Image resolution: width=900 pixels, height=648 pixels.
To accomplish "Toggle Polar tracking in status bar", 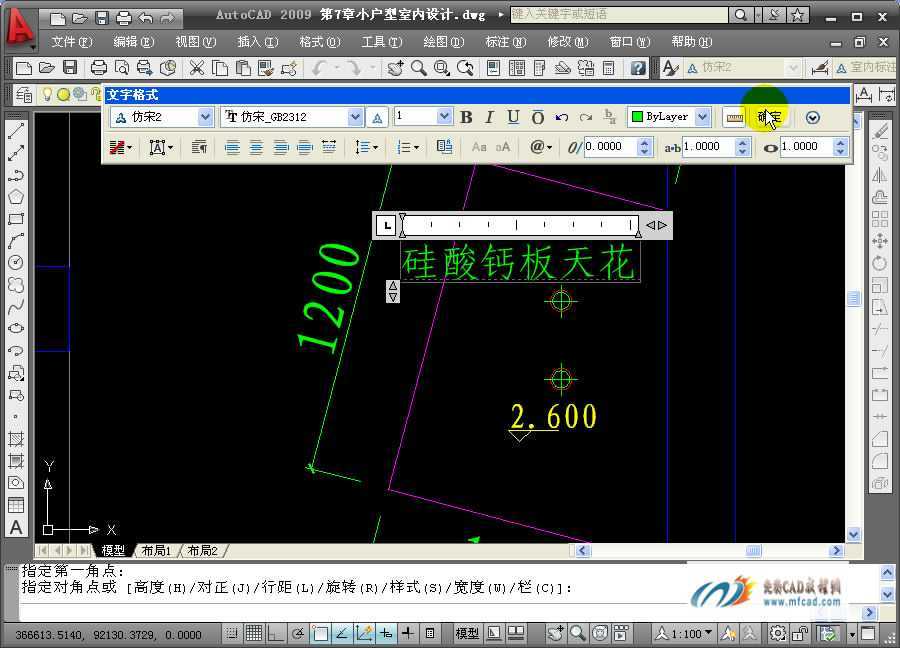I will pos(298,634).
